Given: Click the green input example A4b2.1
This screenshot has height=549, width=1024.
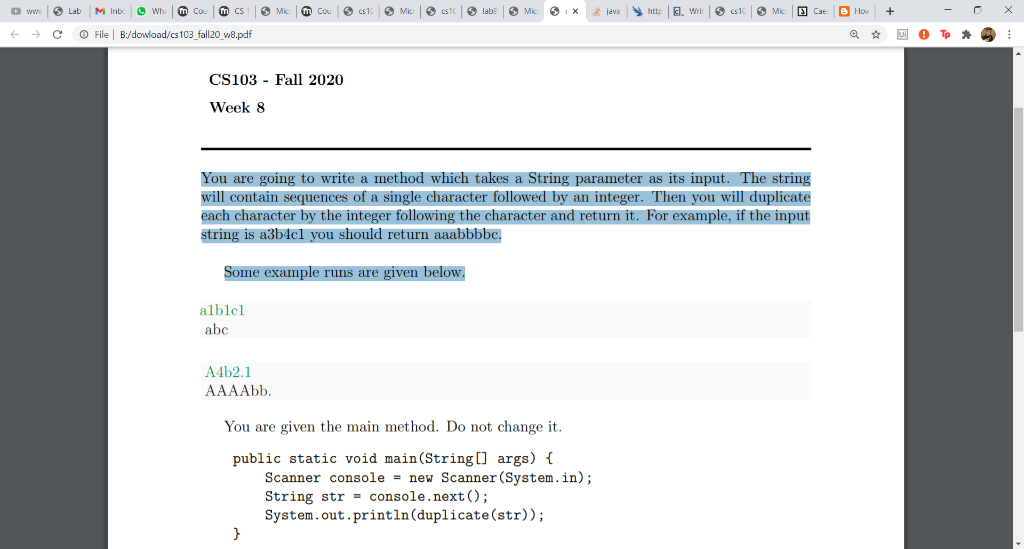Looking at the screenshot, I should point(228,372).
